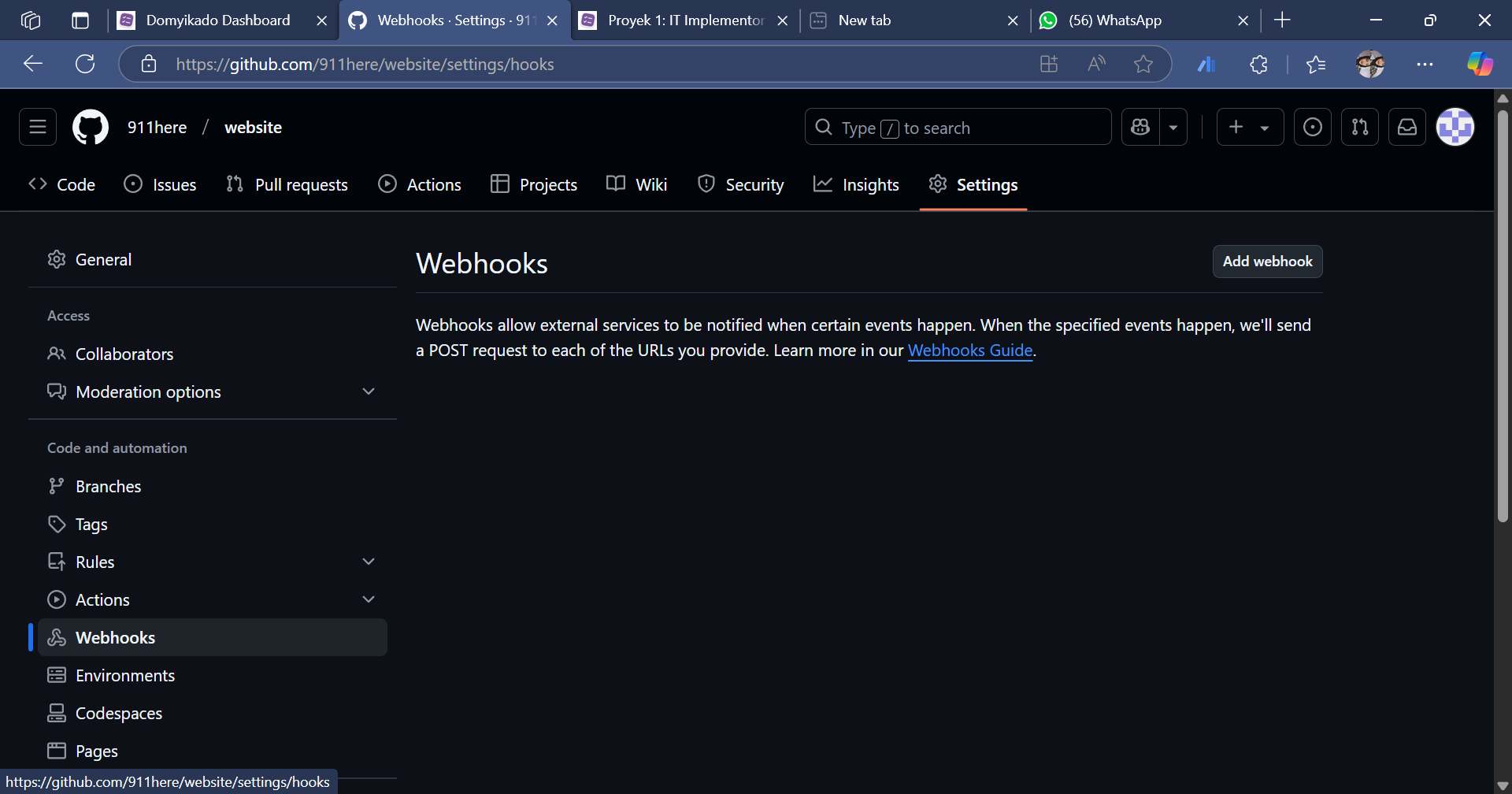Screen dimensions: 1512x794
Task: Activate the Read aloud icon
Action: point(1095,64)
